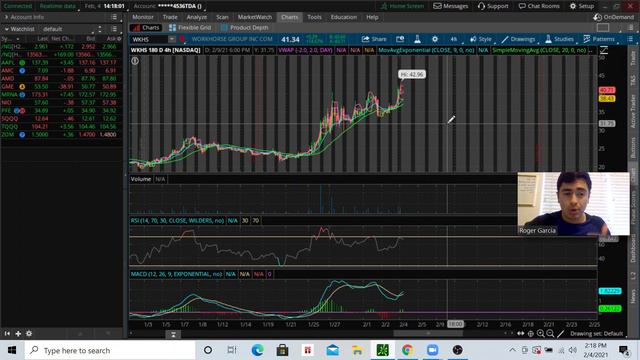Select NIO row in the watchlist

pos(61,102)
